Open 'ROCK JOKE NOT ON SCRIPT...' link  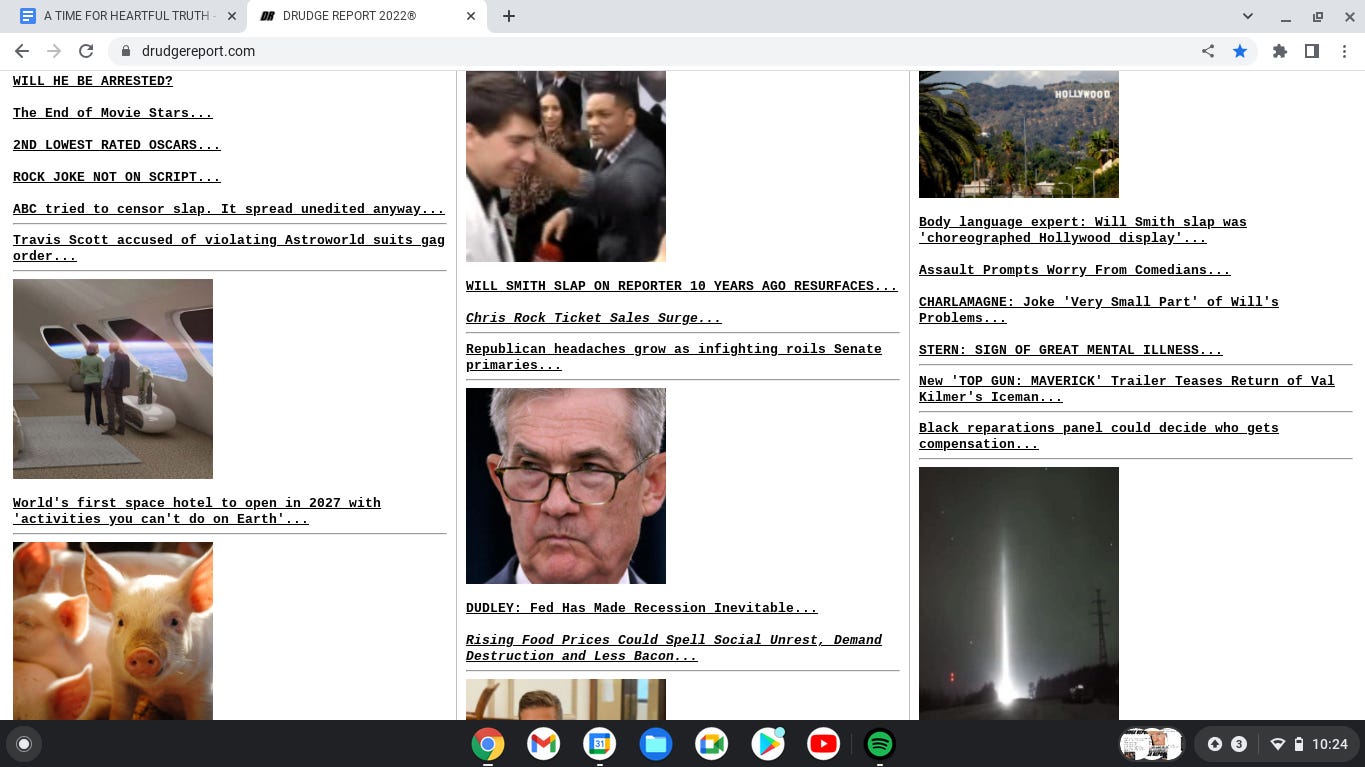click(x=117, y=177)
